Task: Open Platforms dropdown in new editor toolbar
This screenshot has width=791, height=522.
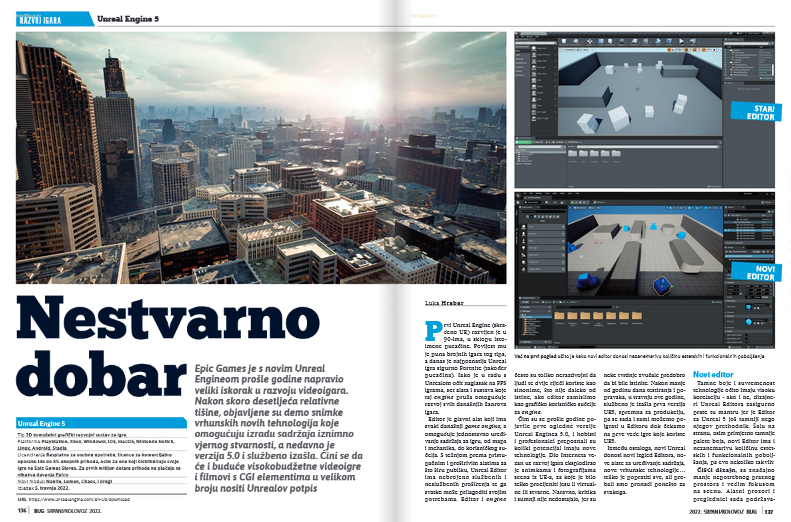Action: coord(600,202)
